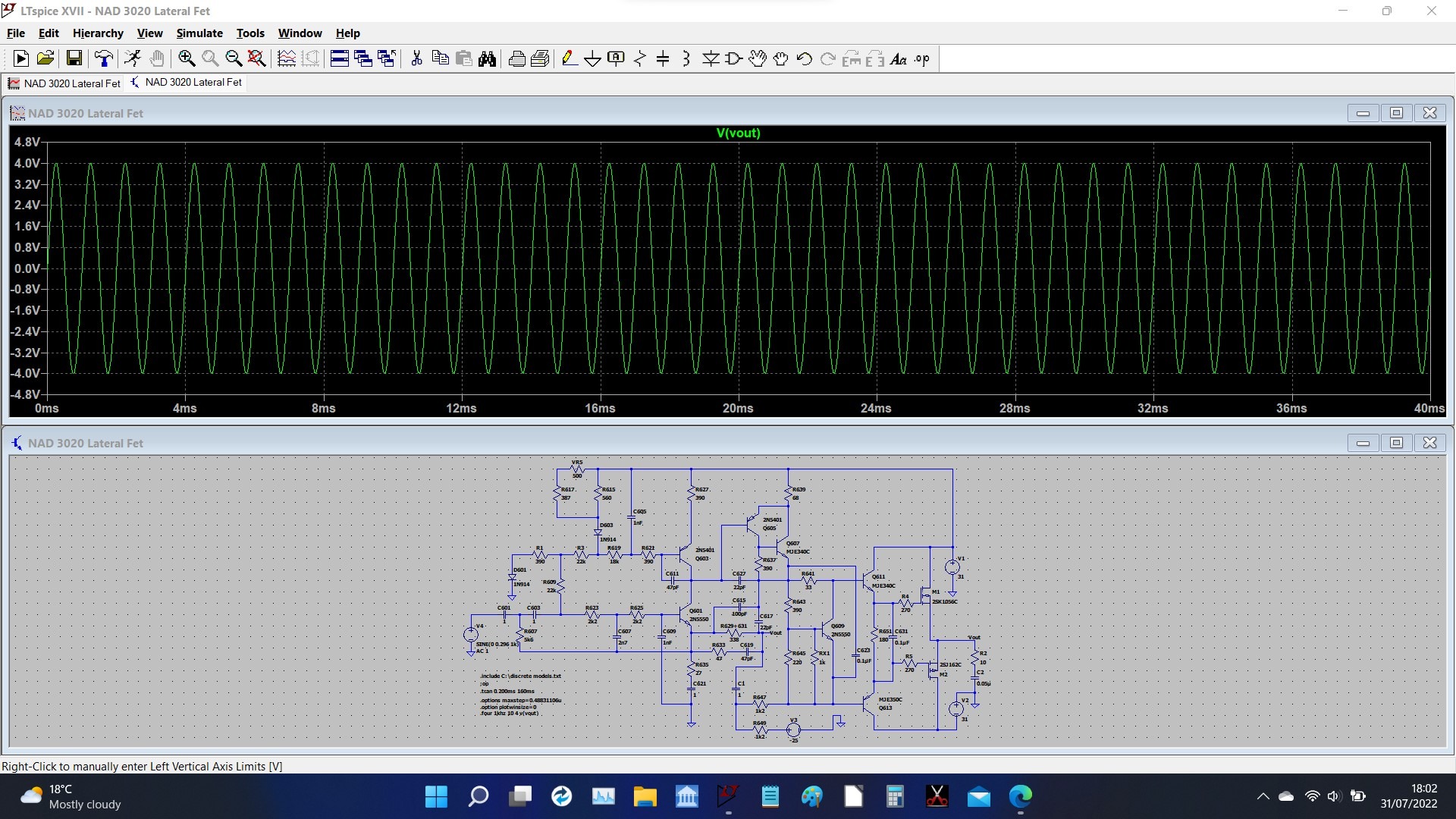This screenshot has width=1456, height=819.
Task: Select the Component gate icon
Action: (x=734, y=58)
